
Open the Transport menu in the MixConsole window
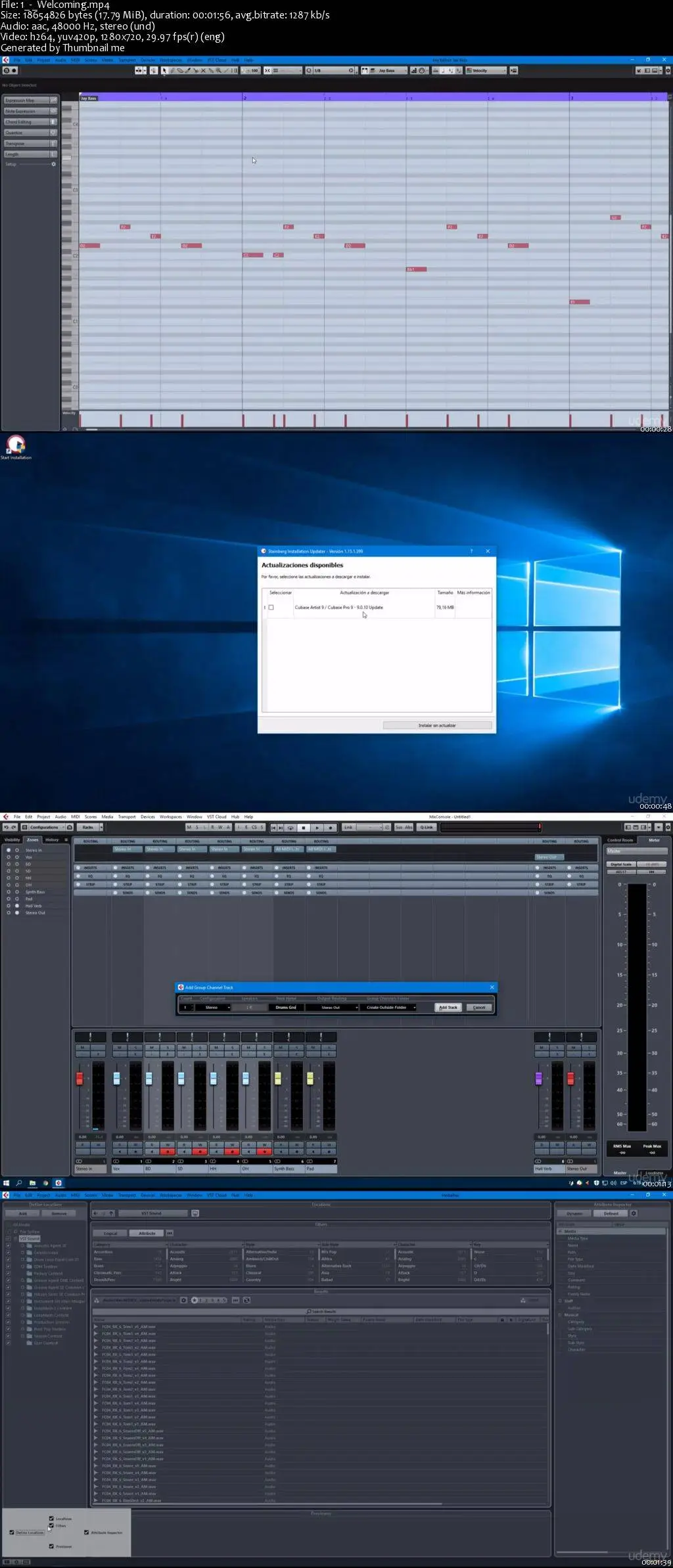click(127, 817)
